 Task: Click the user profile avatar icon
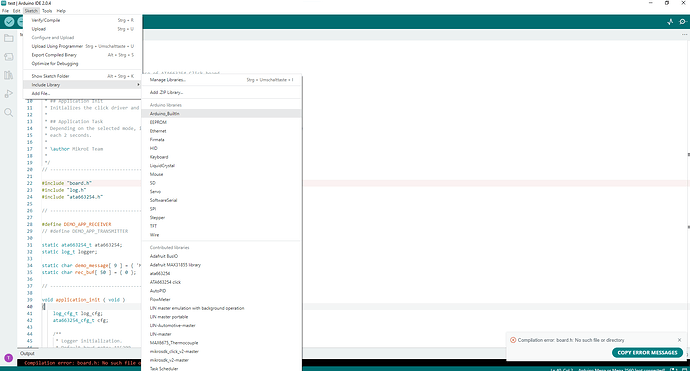[8, 358]
